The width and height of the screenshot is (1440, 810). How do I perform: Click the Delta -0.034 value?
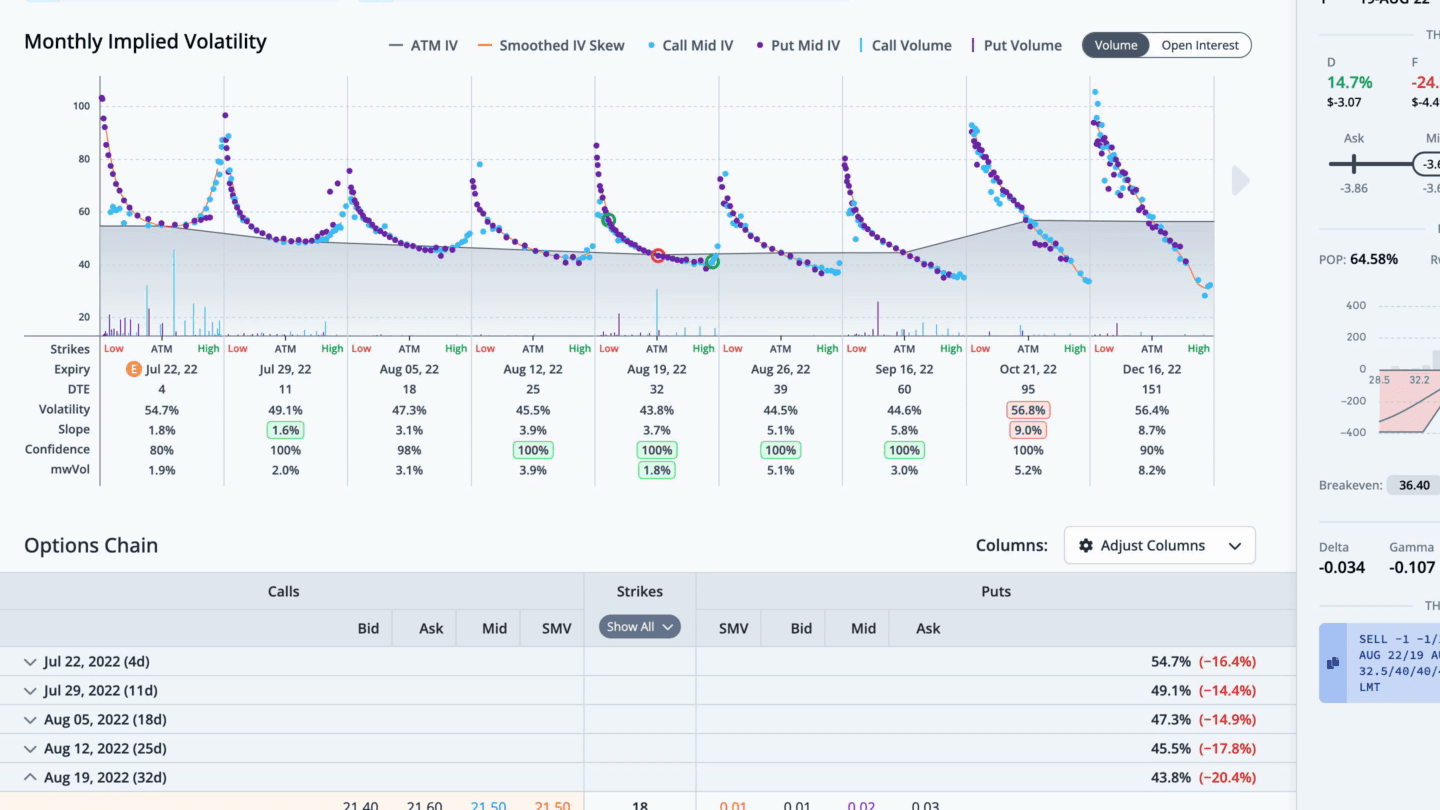1341,568
